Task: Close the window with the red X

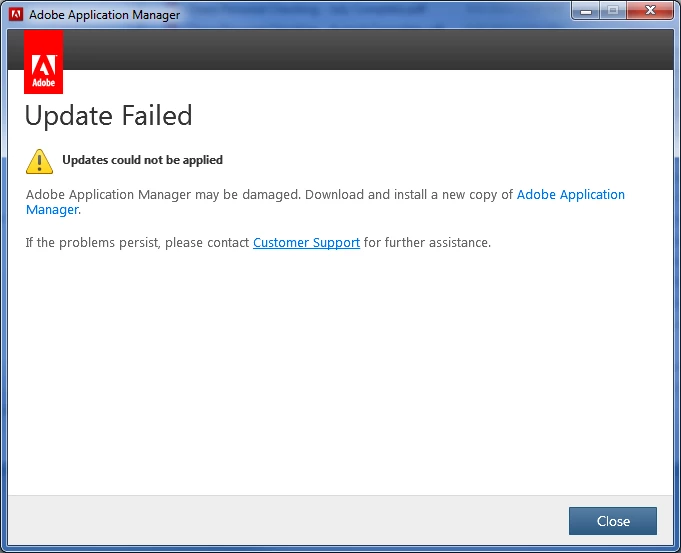Action: click(650, 11)
